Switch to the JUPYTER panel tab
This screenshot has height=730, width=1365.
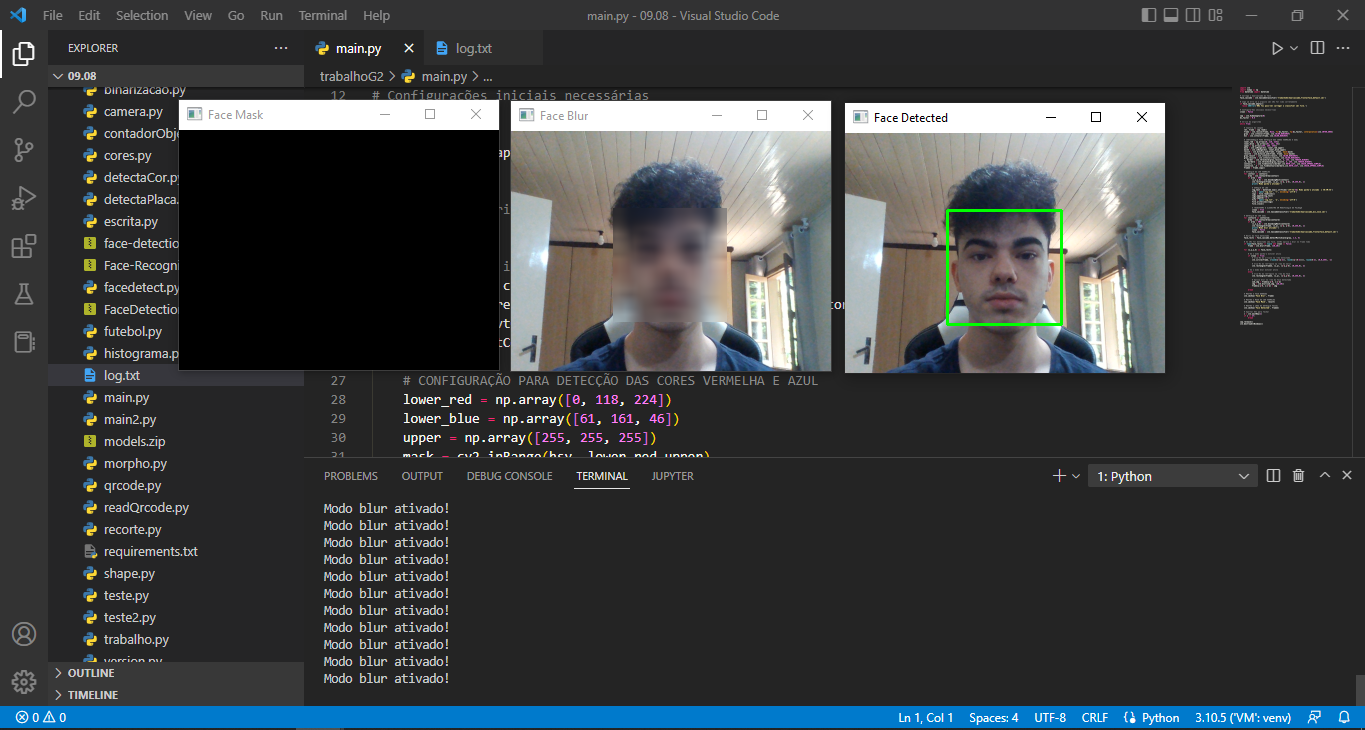click(671, 476)
